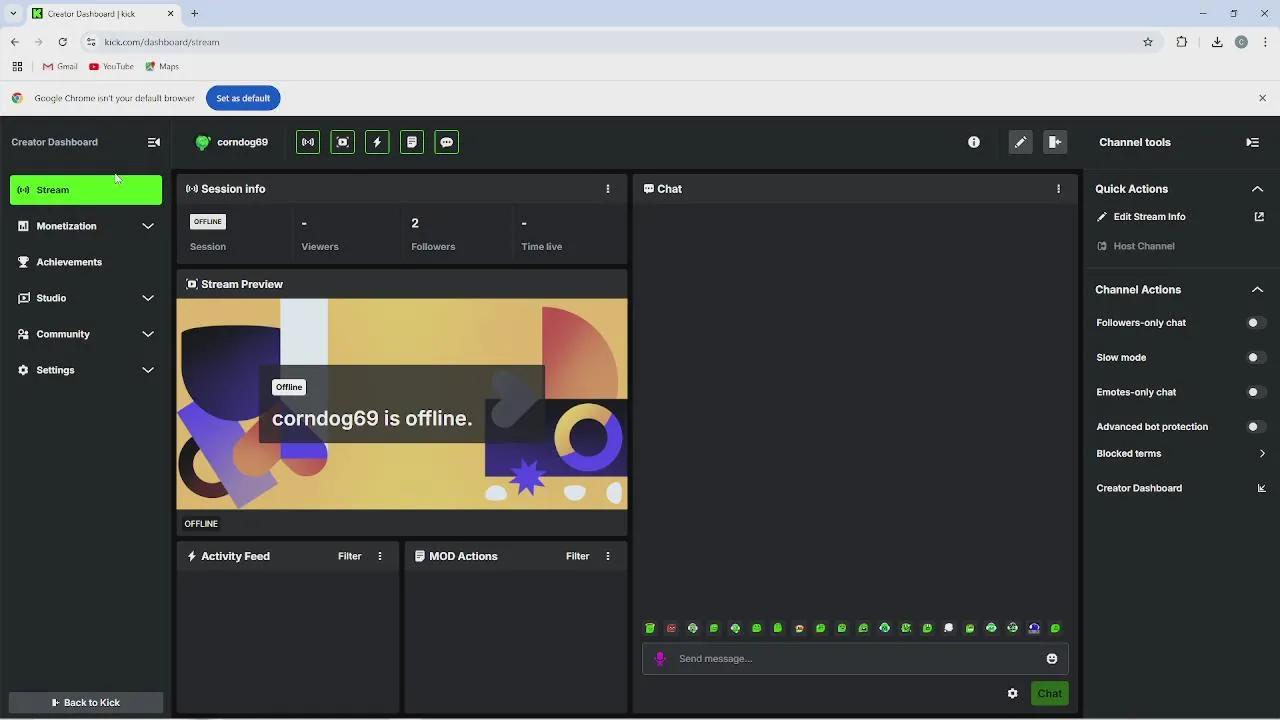Viewport: 1280px width, 720px height.
Task: Enable Emotes-only chat switch
Action: pos(1255,392)
